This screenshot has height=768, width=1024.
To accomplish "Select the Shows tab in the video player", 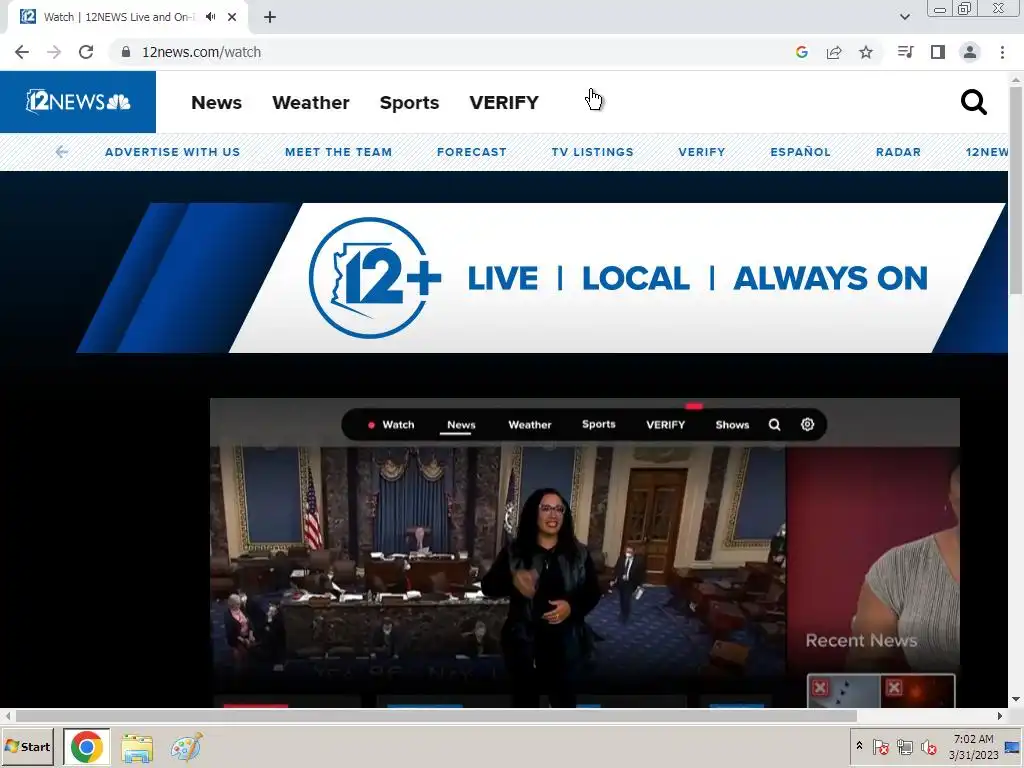I will click(732, 424).
